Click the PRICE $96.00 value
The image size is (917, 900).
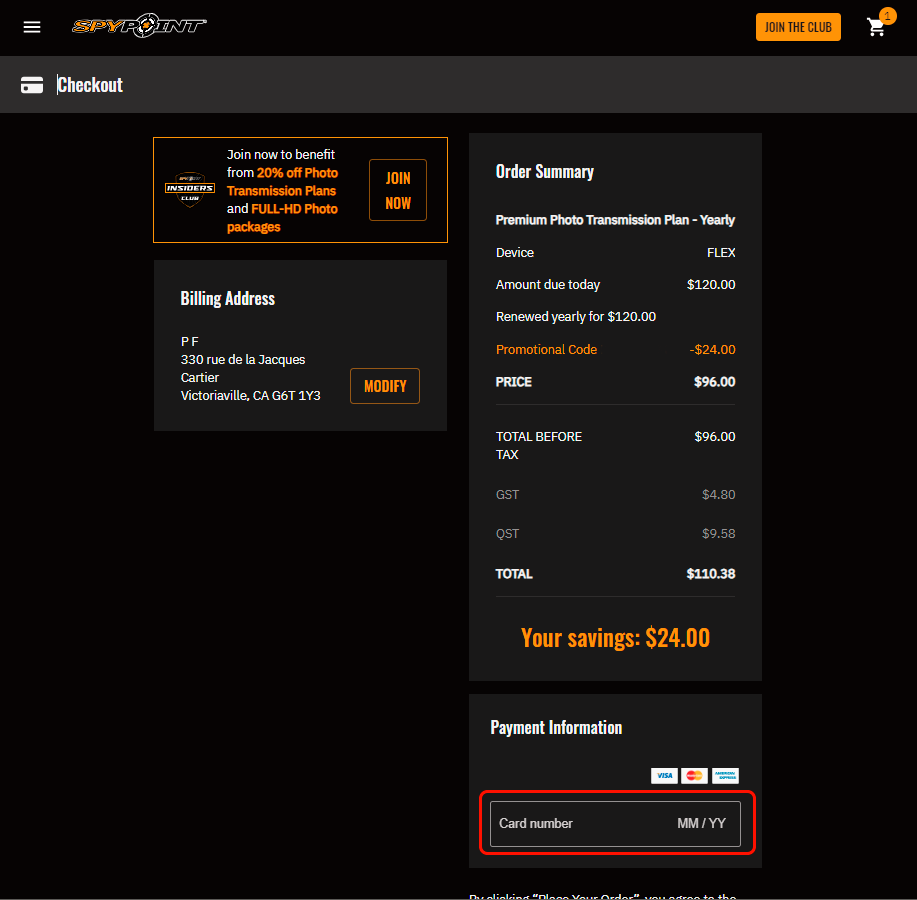pos(715,382)
